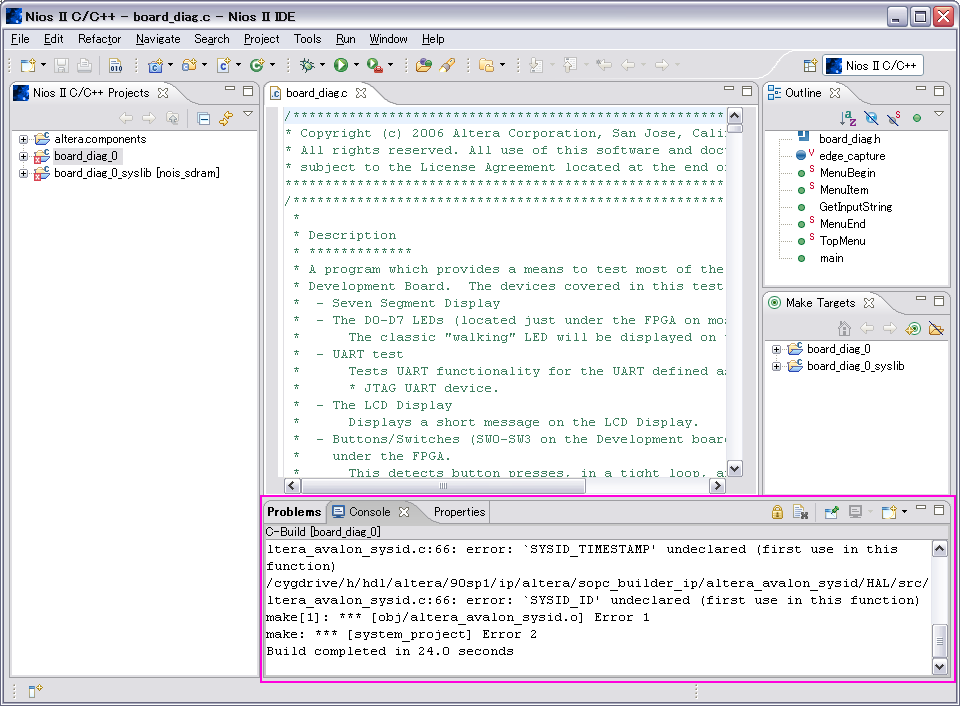The width and height of the screenshot is (960, 706).
Task: Open Outline view menu triangle
Action: (x=939, y=114)
